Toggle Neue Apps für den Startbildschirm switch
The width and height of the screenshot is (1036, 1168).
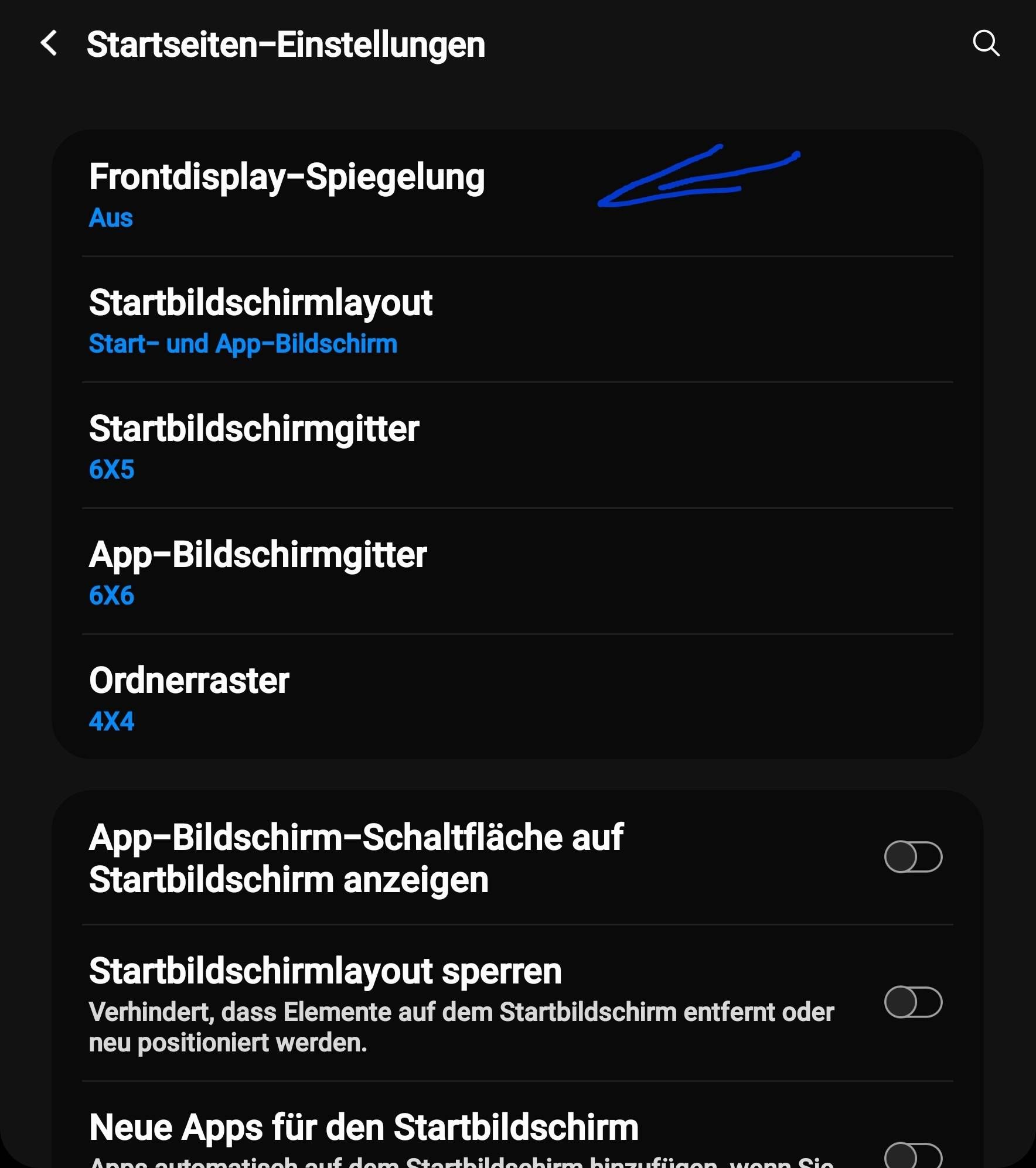tap(913, 1155)
